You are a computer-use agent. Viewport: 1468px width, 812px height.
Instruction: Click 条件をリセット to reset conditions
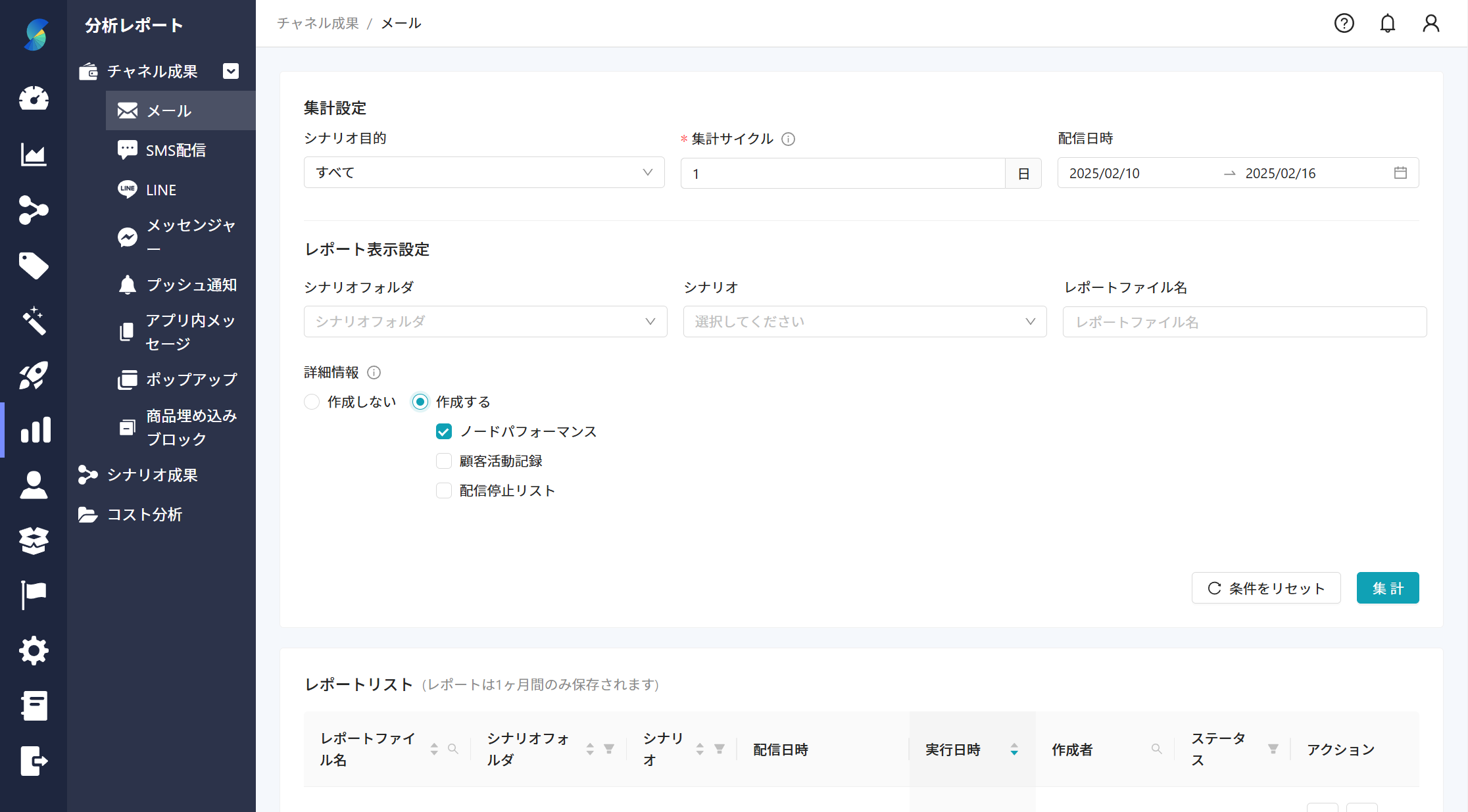pos(1265,588)
